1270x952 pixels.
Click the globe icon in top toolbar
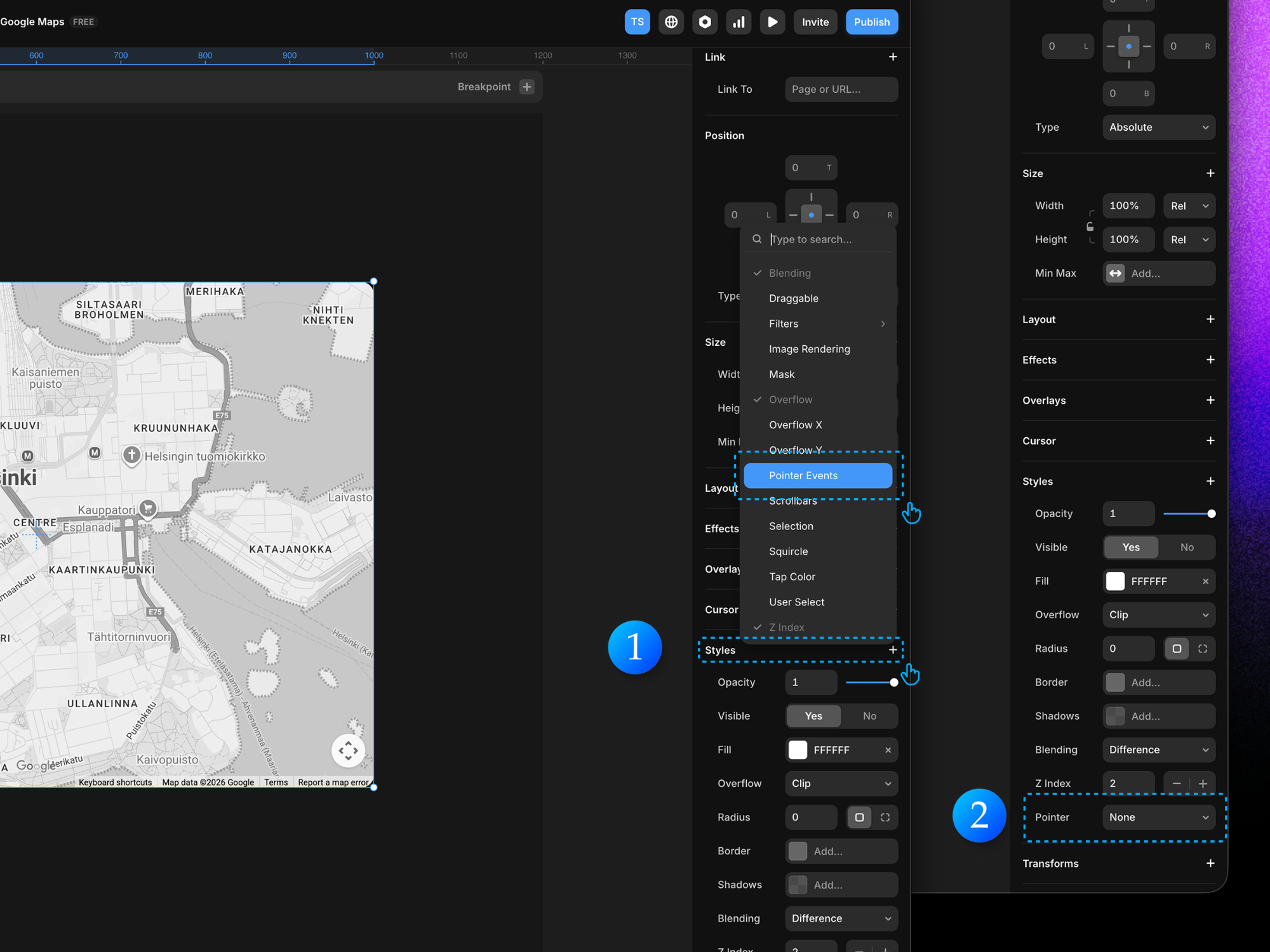click(x=671, y=22)
